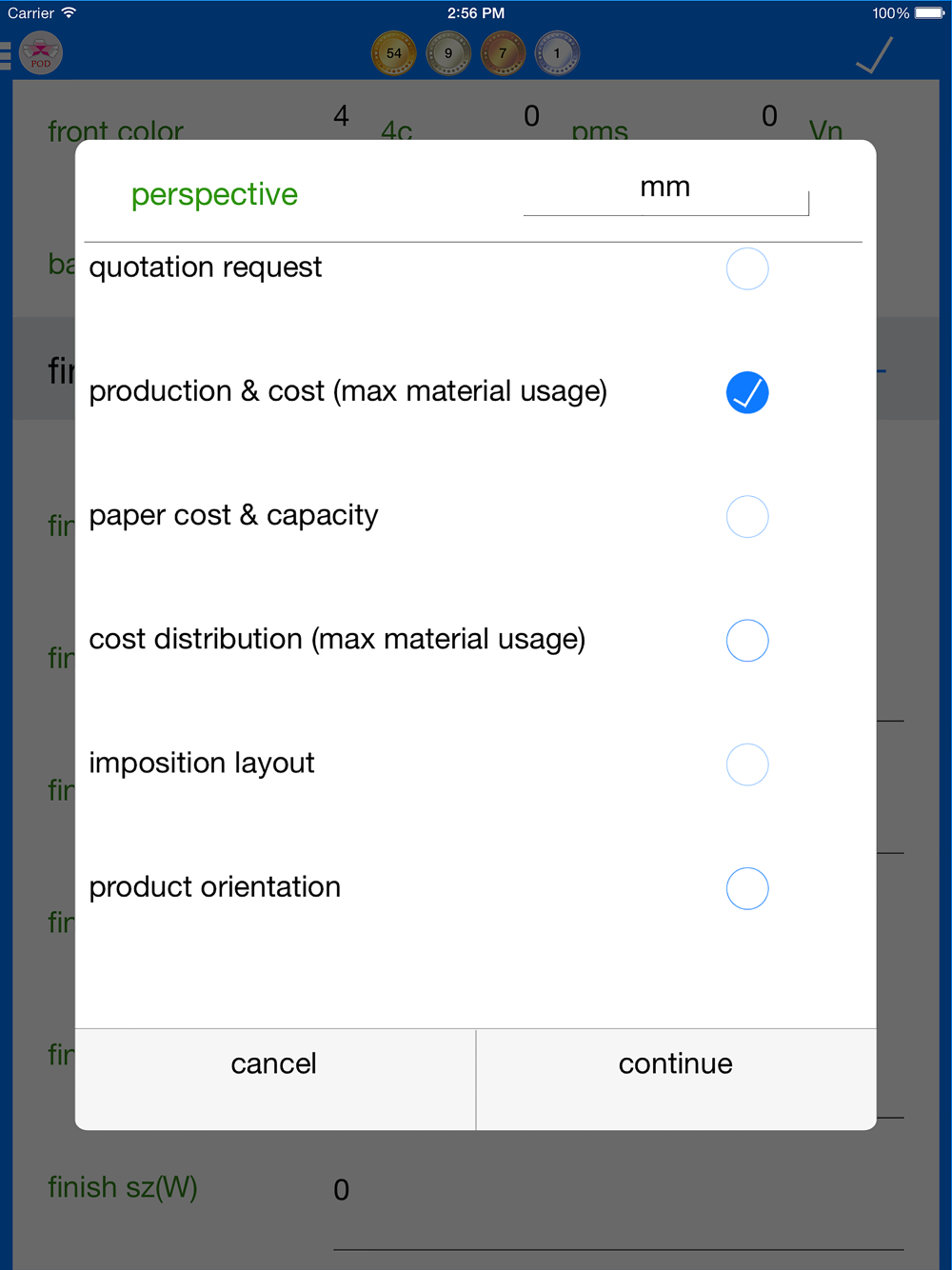Open the hamburger menu at top left
The height and width of the screenshot is (1270, 952).
[x=6, y=54]
